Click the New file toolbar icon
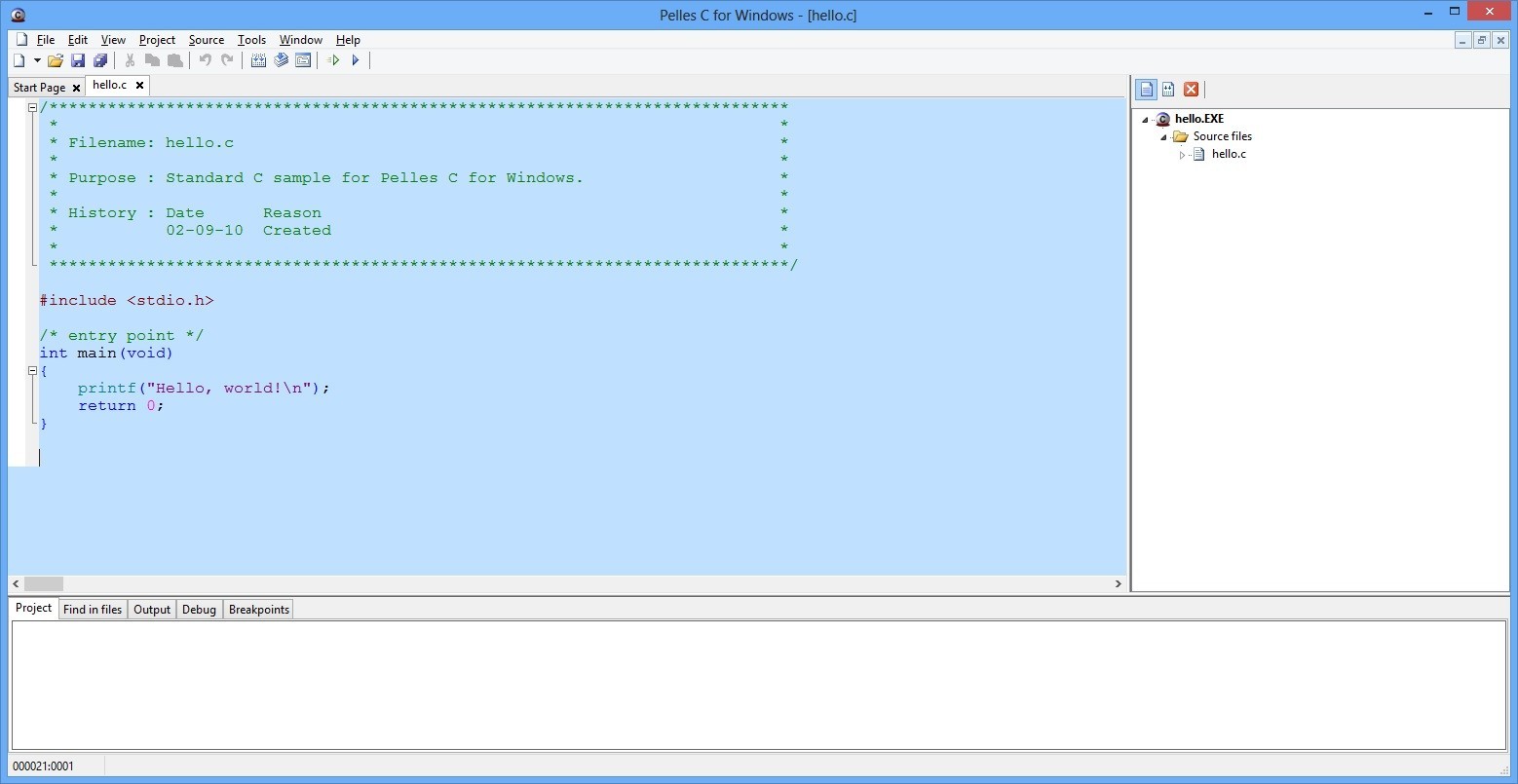 [19, 60]
